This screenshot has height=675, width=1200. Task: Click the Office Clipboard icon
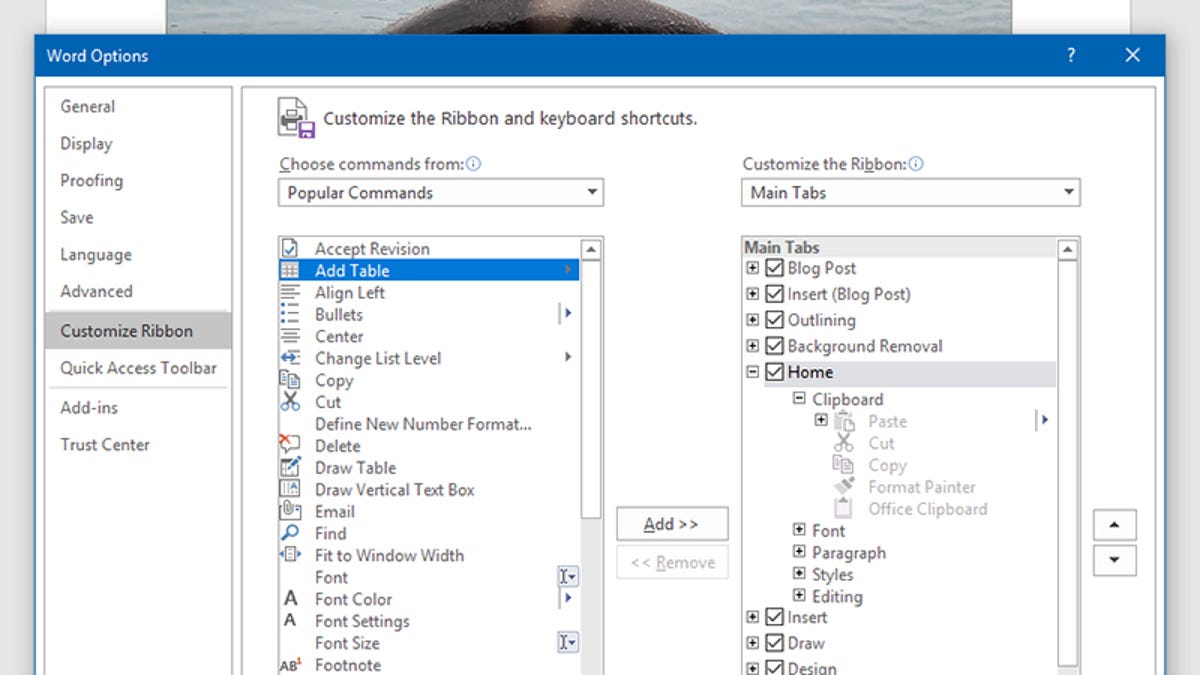pyautogui.click(x=844, y=509)
